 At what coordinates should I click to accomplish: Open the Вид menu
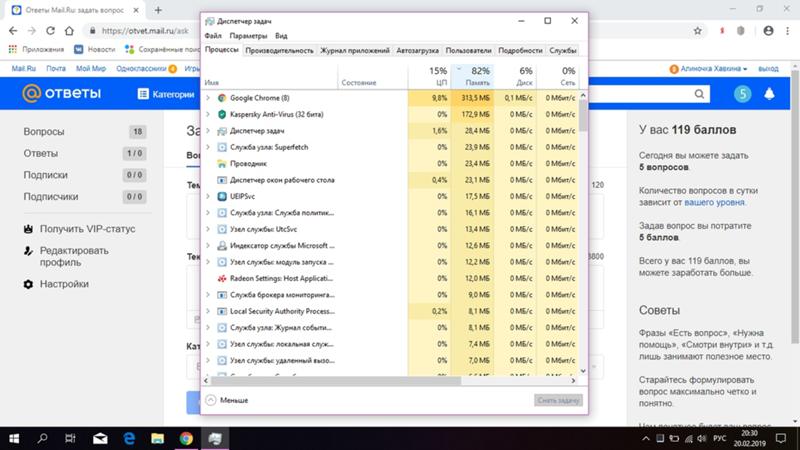281,36
